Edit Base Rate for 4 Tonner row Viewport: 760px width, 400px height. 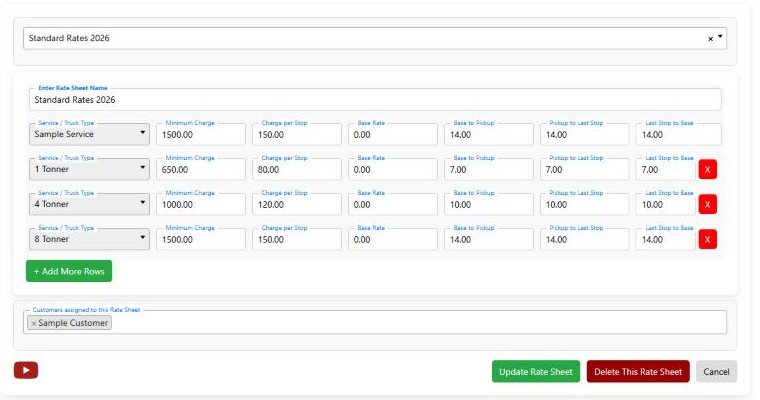pyautogui.click(x=393, y=205)
